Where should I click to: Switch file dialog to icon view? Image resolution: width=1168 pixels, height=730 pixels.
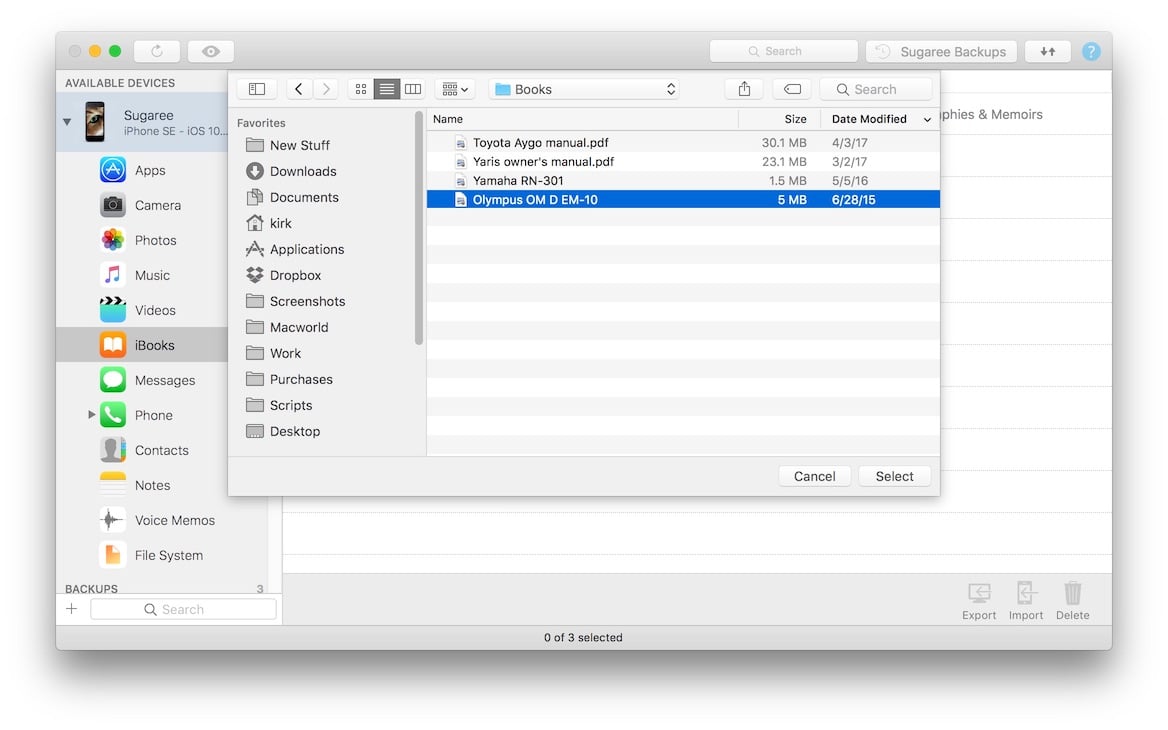click(x=361, y=89)
